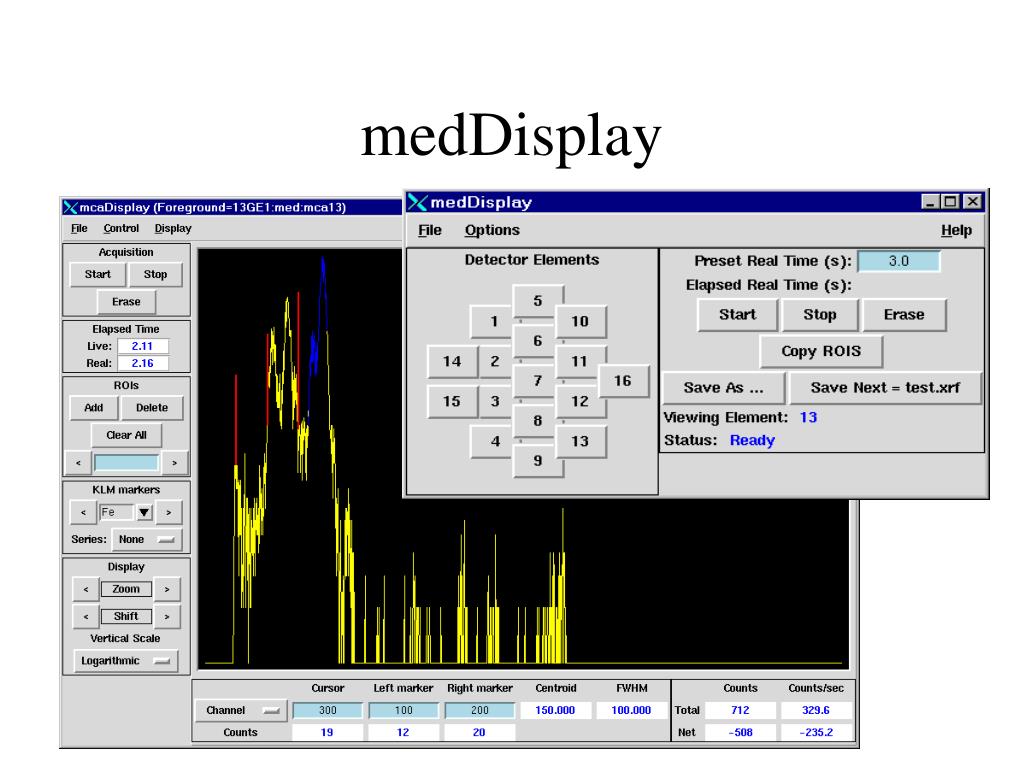Select detector element 16
1024x768 pixels.
click(x=623, y=381)
